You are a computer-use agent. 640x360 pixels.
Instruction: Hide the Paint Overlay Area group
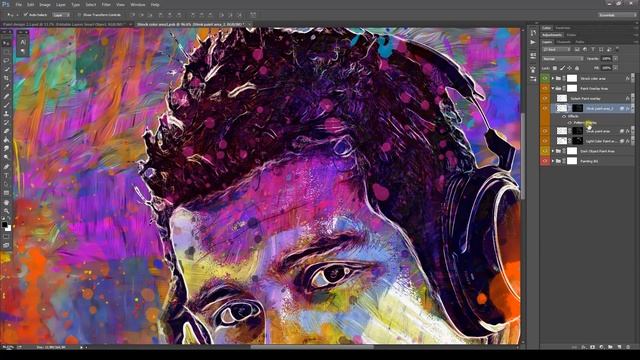tap(545, 88)
